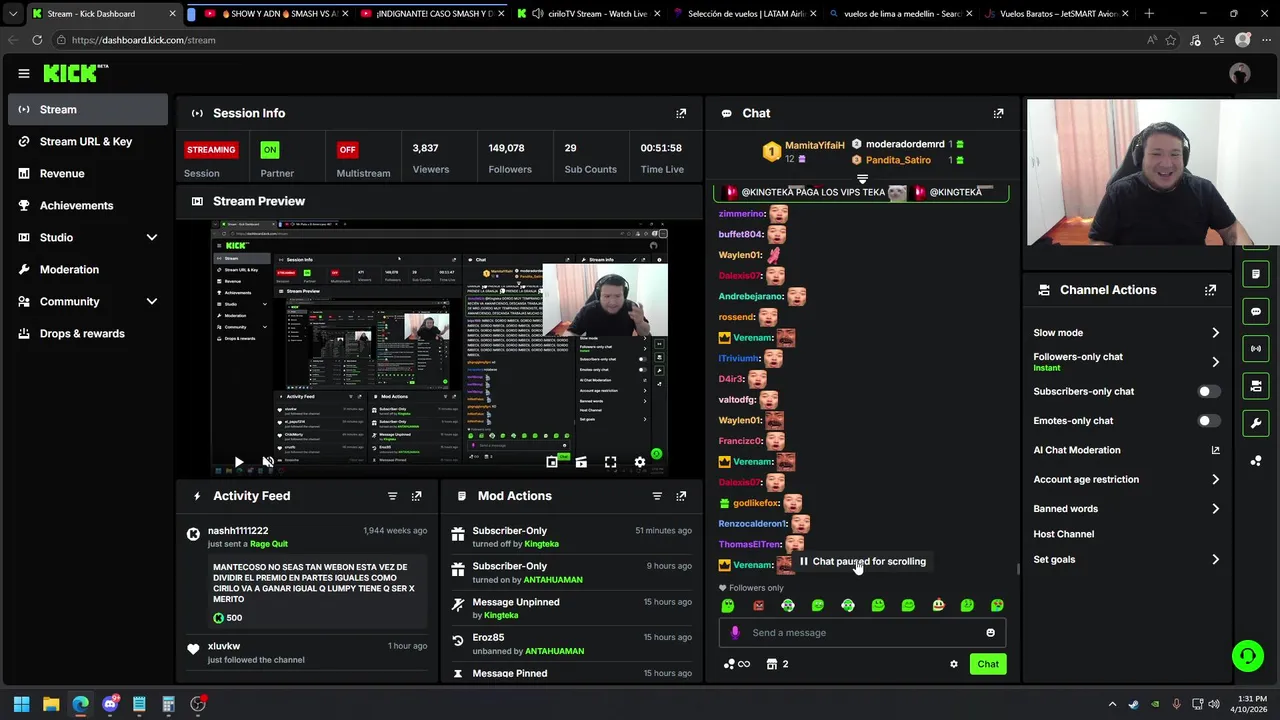Click the red angry emote in quick bar
Viewport: 1280px width, 720px height.
(x=758, y=606)
